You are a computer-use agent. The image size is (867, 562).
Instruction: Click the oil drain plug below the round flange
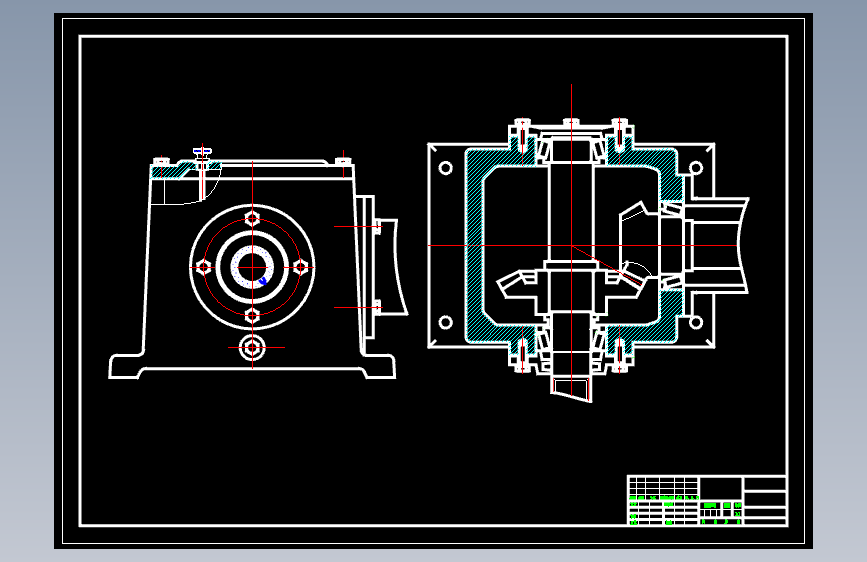point(252,348)
